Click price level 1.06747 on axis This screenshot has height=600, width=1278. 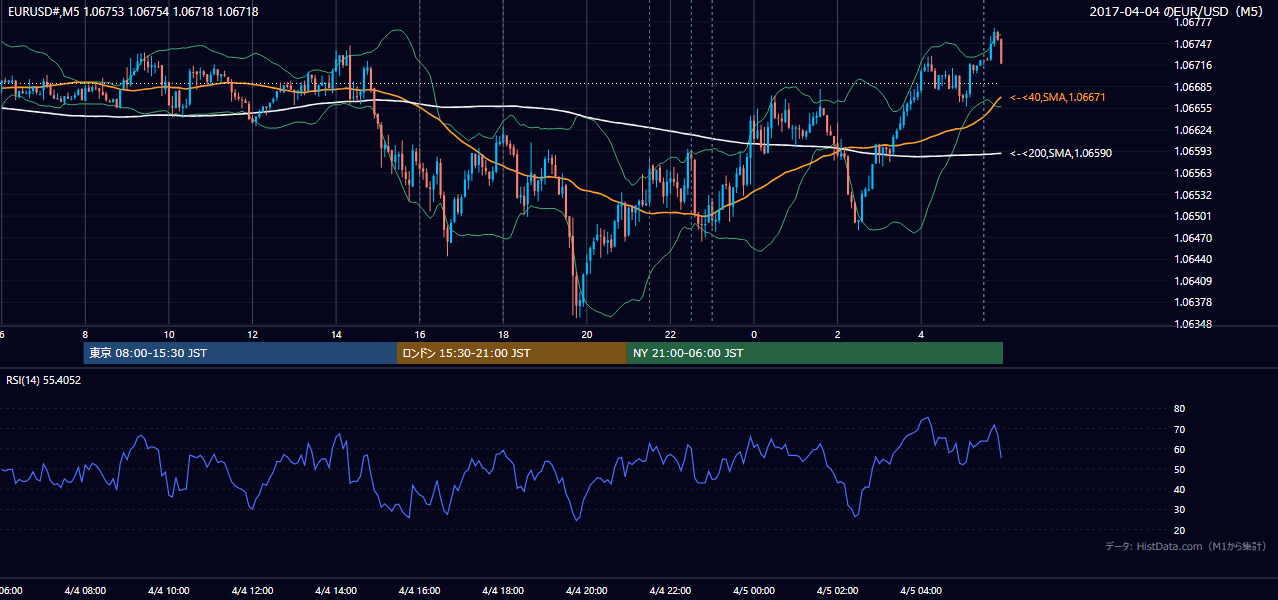[x=1194, y=44]
